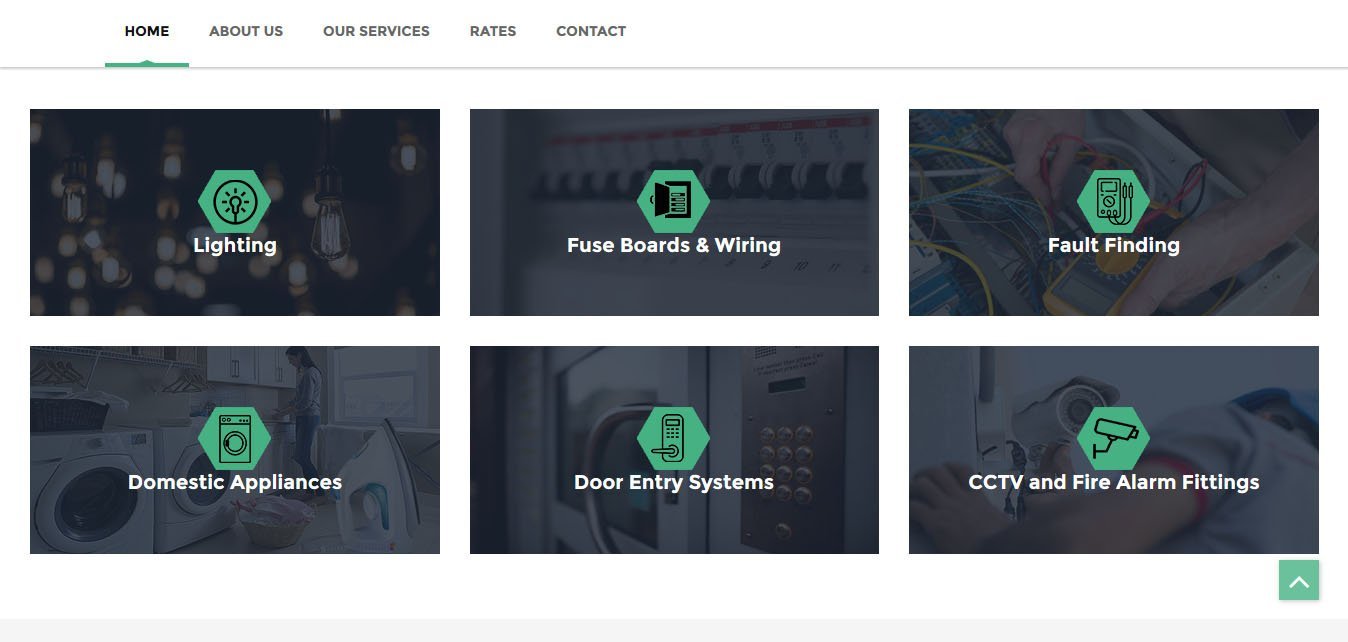Screen dimensions: 1348x642
Task: Open the Fault Finding service link
Action: 1114,245
